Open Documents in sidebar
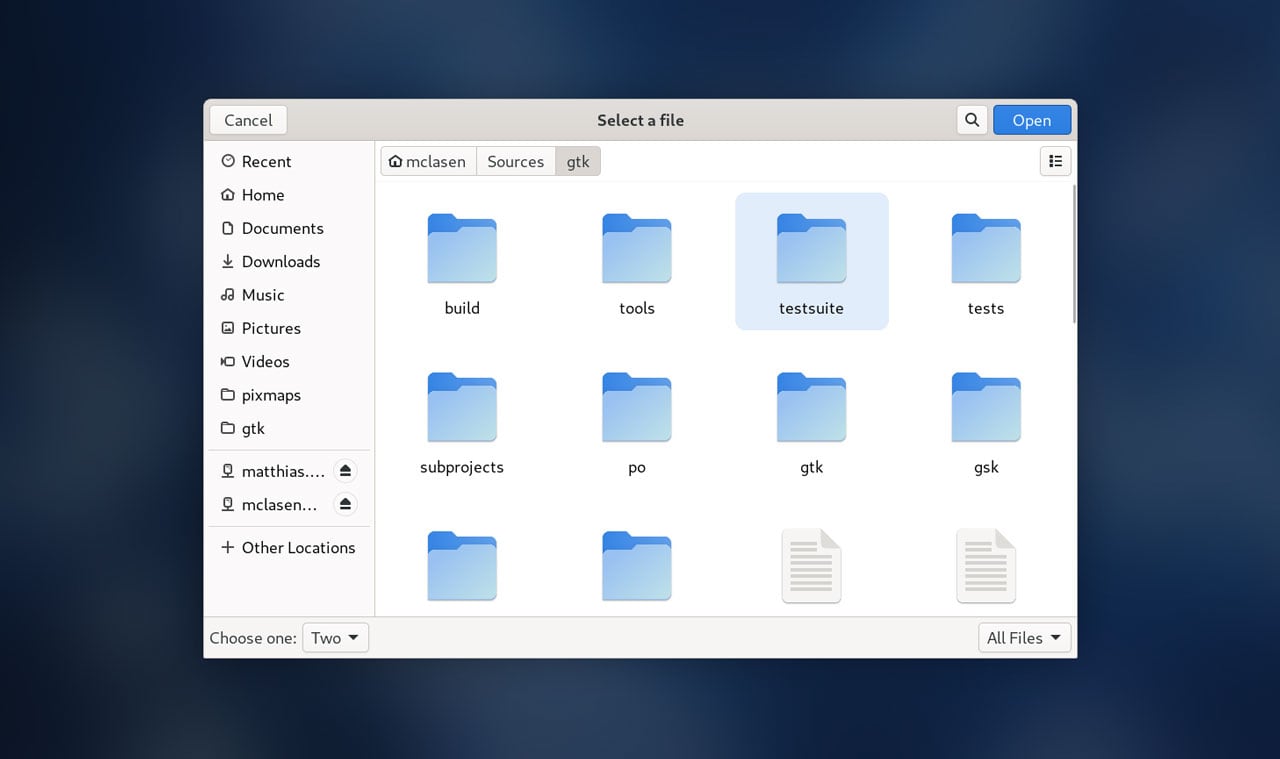1280x759 pixels. [x=289, y=228]
